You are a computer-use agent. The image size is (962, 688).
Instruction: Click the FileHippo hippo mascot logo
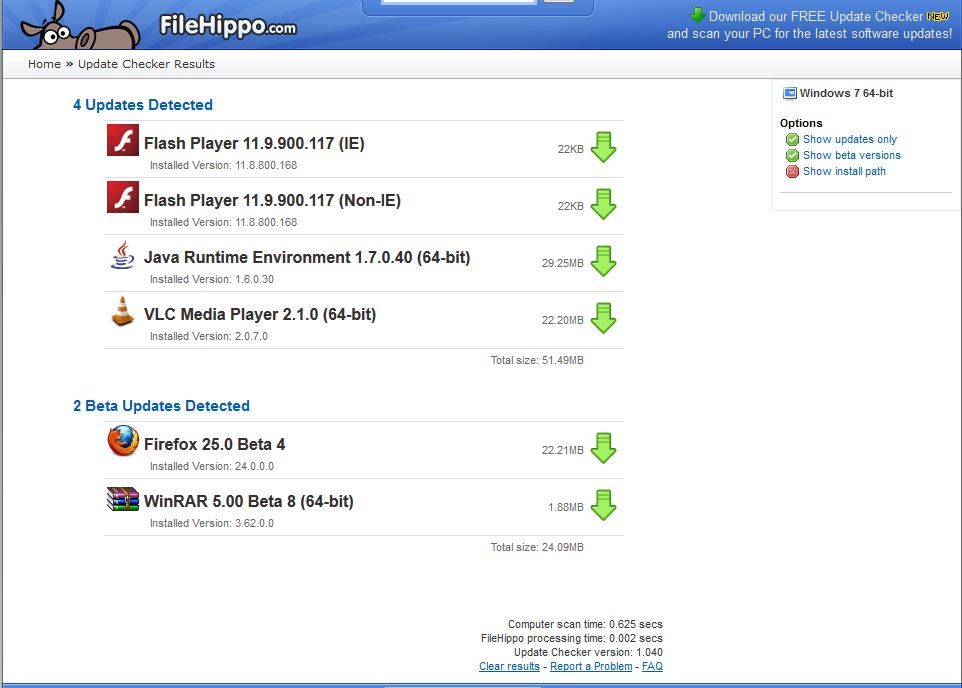point(80,26)
